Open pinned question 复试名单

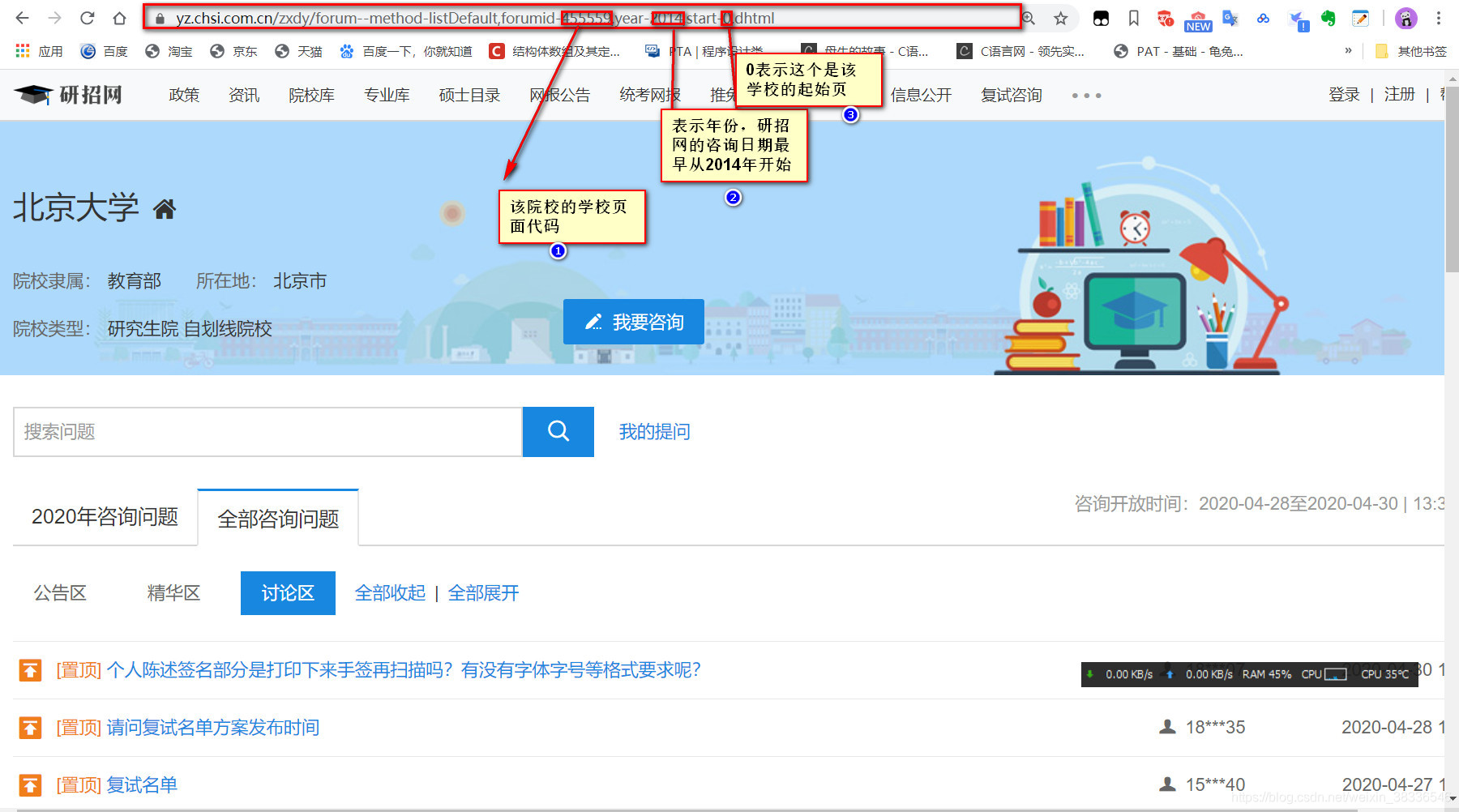click(x=142, y=785)
